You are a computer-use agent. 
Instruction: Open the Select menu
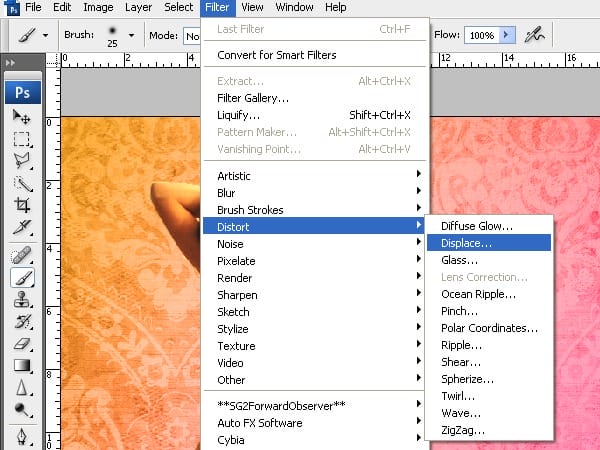point(178,7)
